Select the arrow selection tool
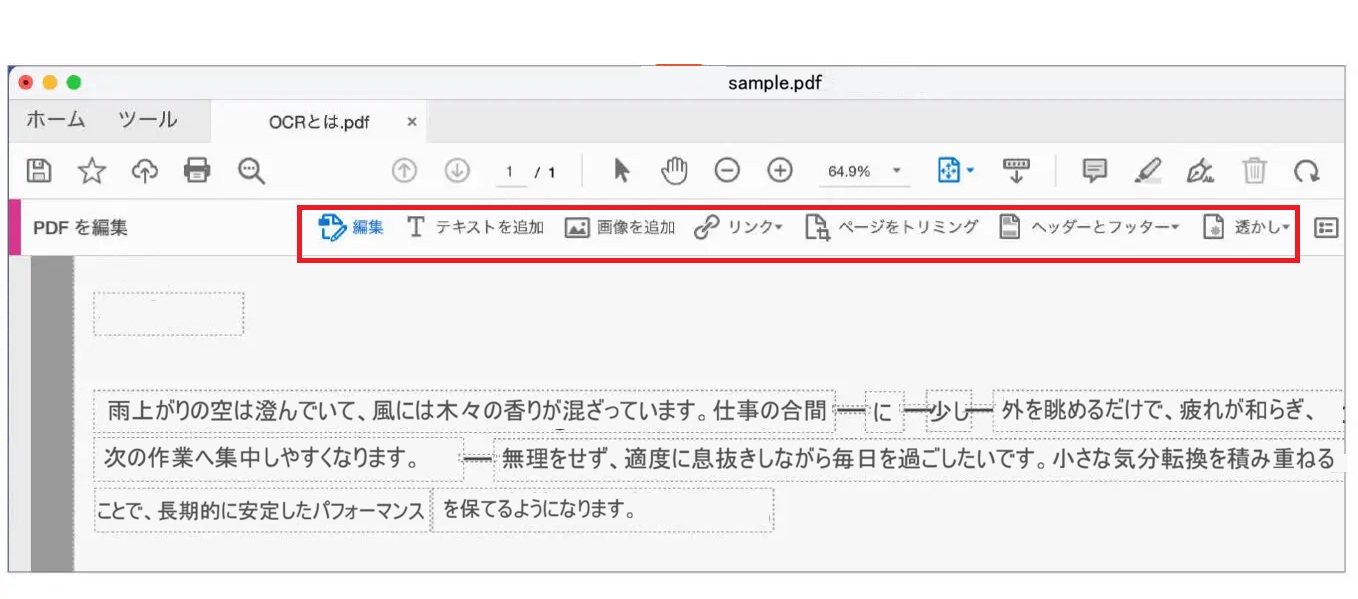This screenshot has height=599, width=1358. pos(621,171)
